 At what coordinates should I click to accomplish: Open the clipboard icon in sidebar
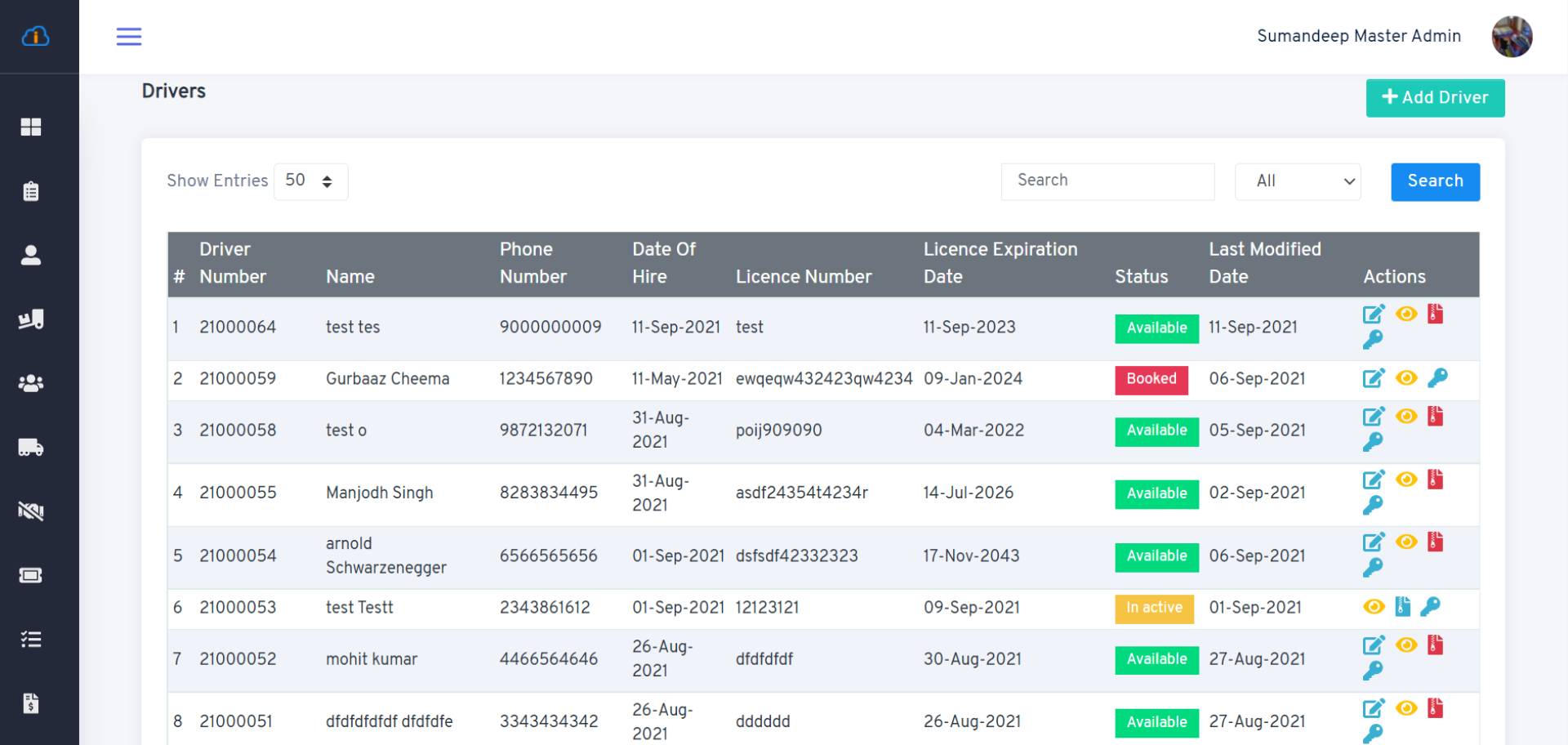[31, 191]
